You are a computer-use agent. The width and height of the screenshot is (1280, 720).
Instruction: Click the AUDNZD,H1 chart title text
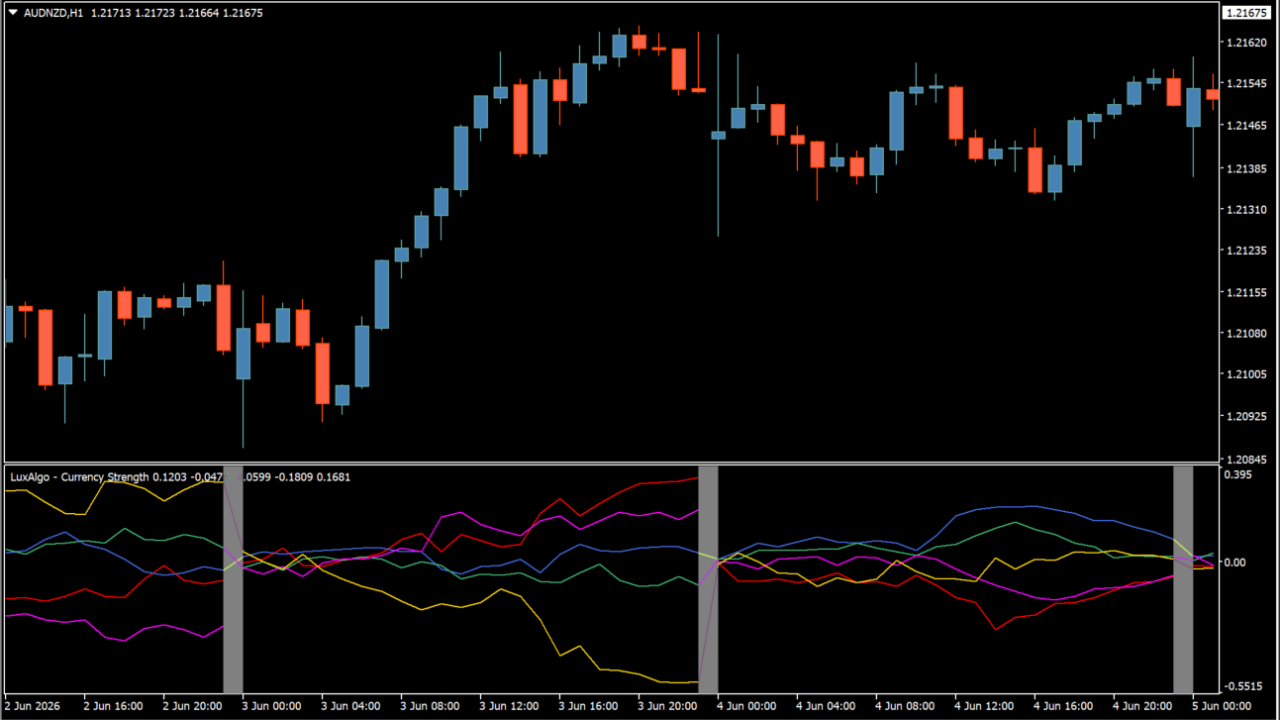point(54,13)
